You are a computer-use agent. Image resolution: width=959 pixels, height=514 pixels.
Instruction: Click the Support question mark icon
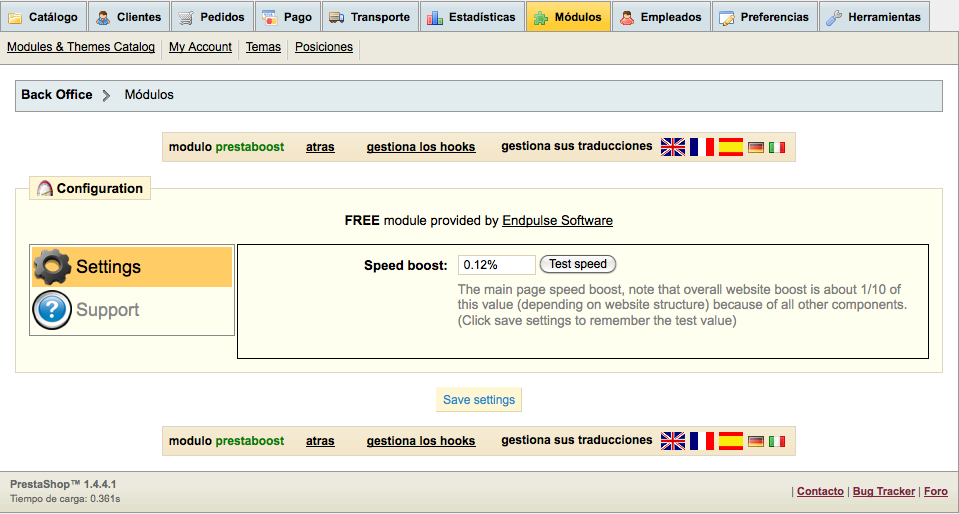52,310
